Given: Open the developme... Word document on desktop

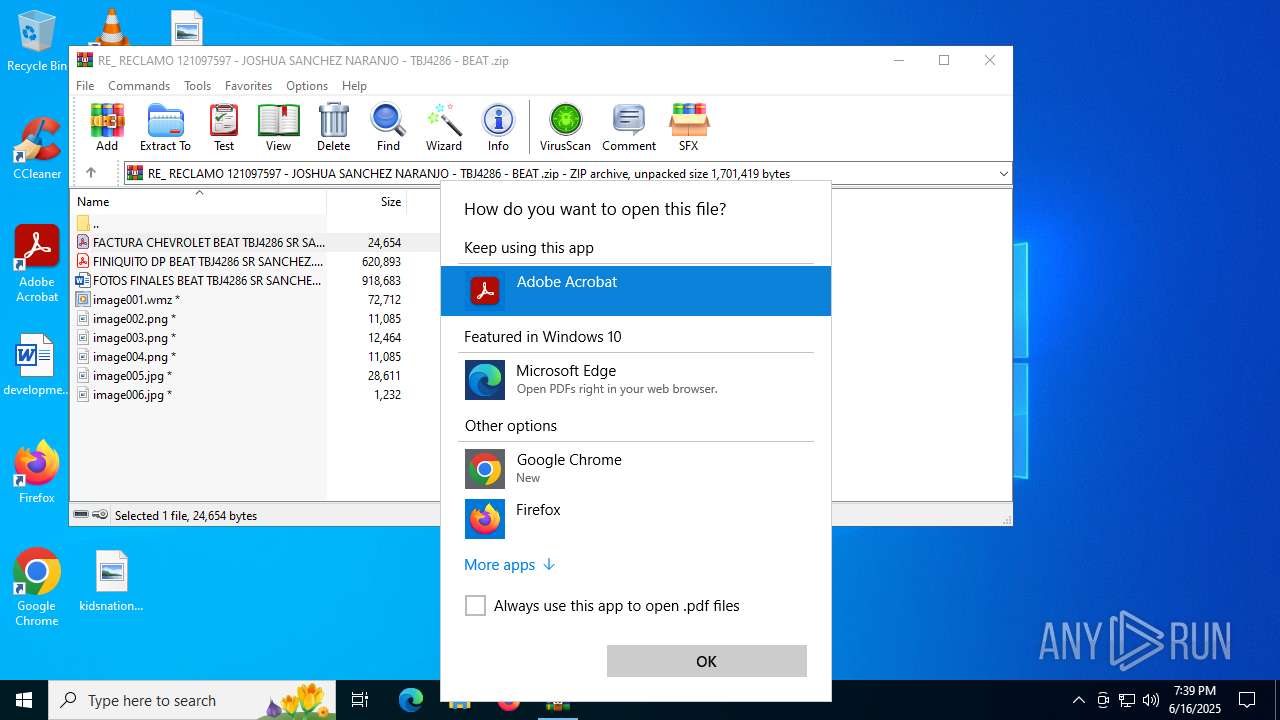Looking at the screenshot, I should tap(37, 365).
